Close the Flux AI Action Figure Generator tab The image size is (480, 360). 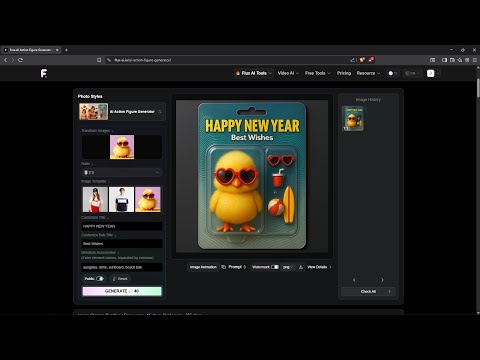57,50
